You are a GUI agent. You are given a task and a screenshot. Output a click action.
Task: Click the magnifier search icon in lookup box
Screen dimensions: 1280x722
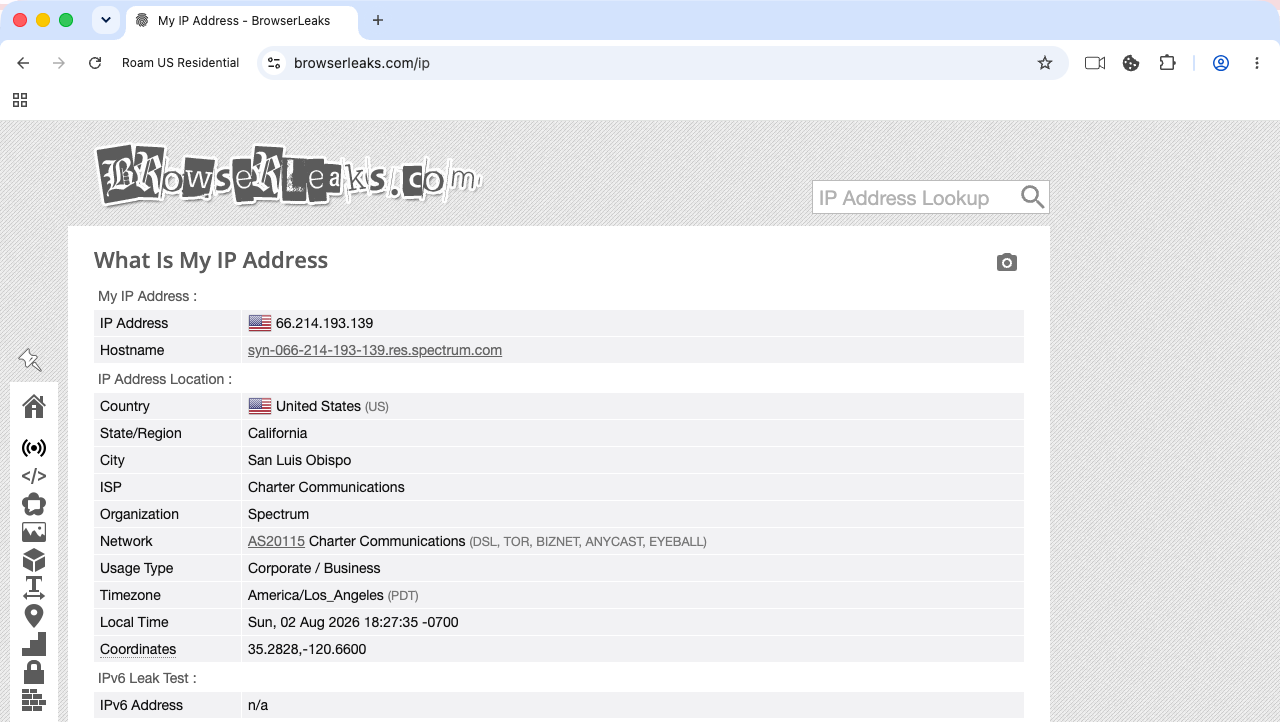pyautogui.click(x=1033, y=197)
